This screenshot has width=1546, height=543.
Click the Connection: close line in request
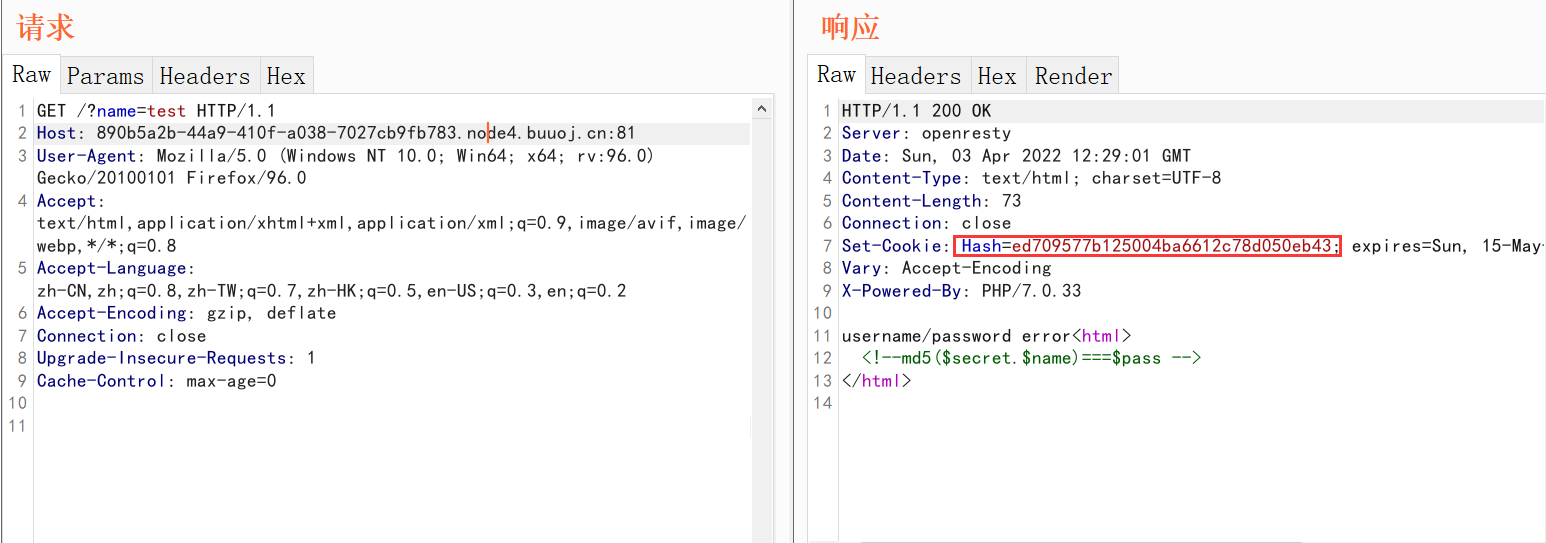coord(121,336)
